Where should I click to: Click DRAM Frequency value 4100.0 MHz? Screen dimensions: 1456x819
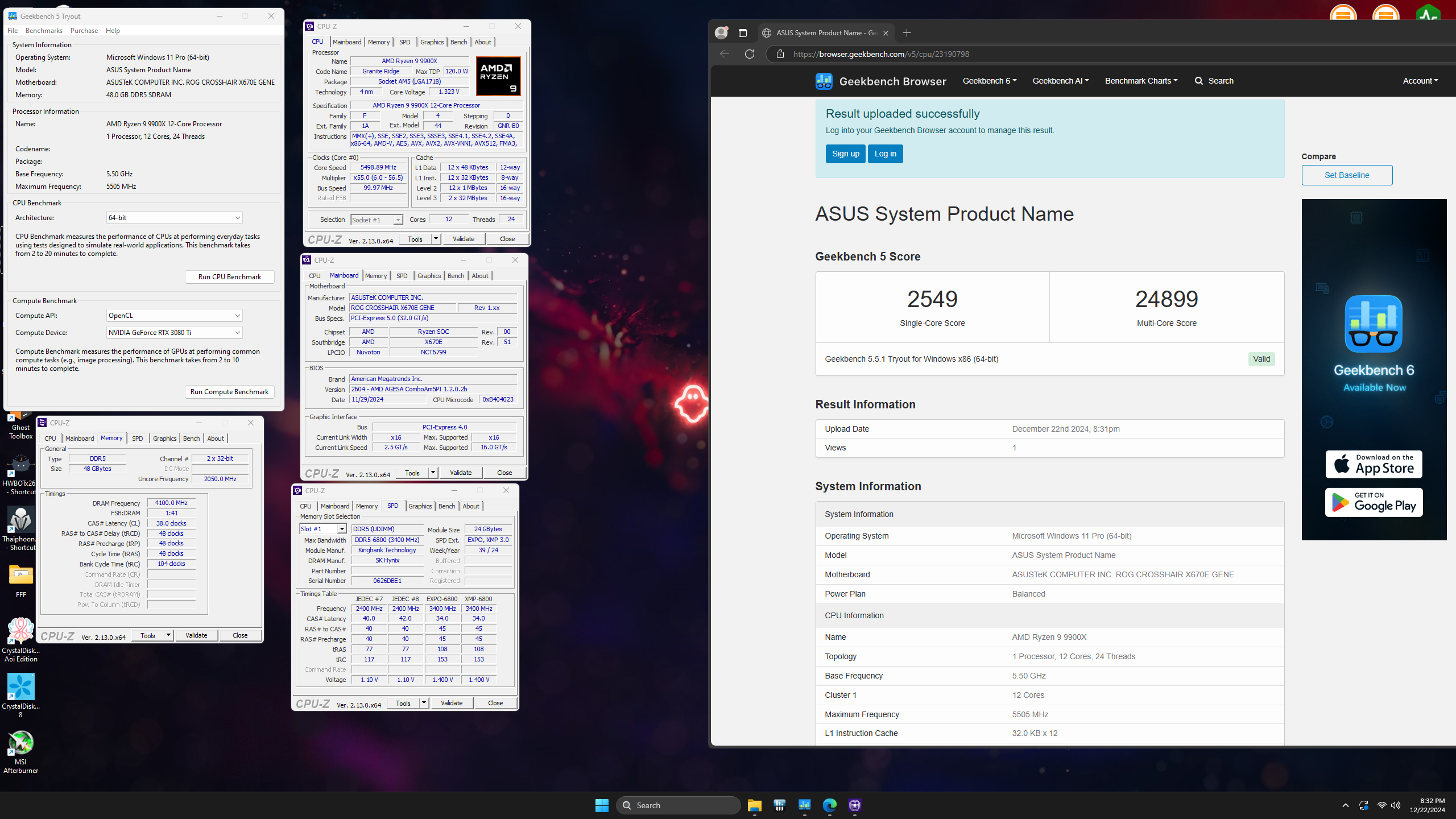pos(171,503)
